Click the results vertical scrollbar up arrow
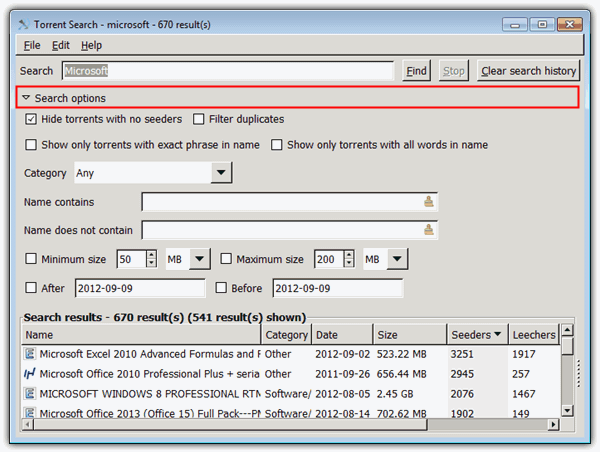Screen dimensions: 600x452 [x=567, y=330]
